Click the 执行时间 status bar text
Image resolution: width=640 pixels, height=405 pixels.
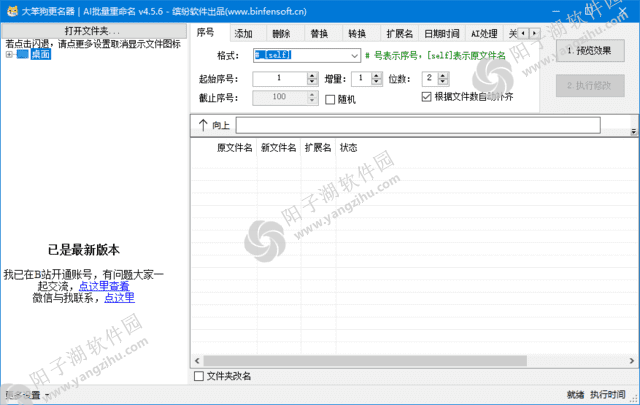[x=608, y=394]
